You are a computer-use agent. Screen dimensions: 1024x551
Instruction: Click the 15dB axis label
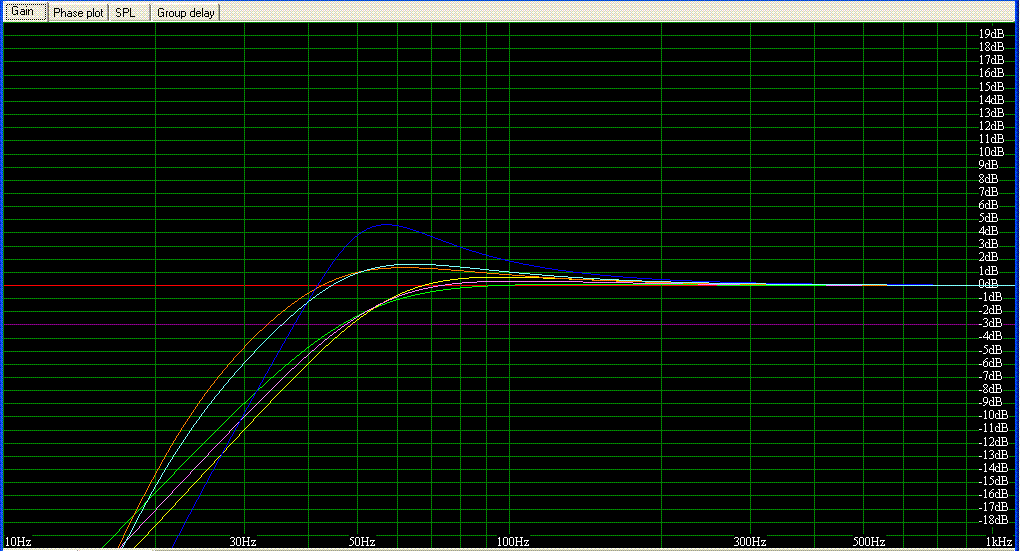click(991, 87)
